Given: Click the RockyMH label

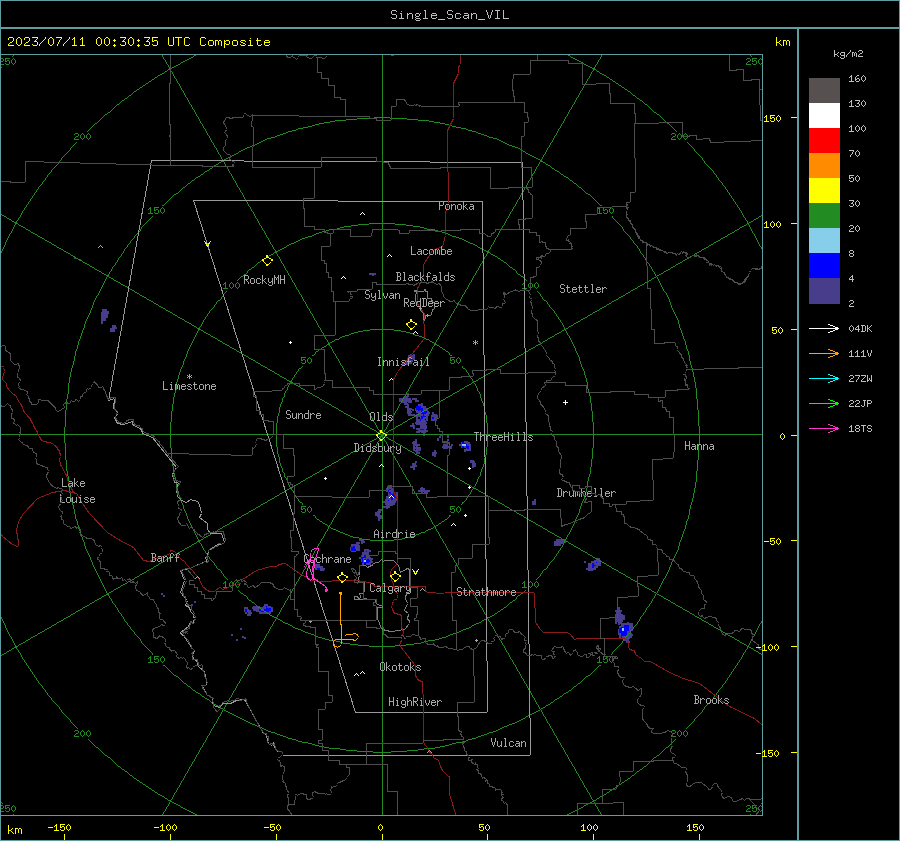Looking at the screenshot, I should (x=264, y=281).
